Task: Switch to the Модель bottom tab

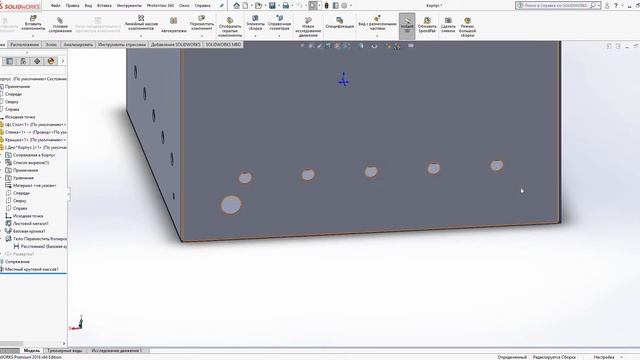Action: click(x=31, y=350)
